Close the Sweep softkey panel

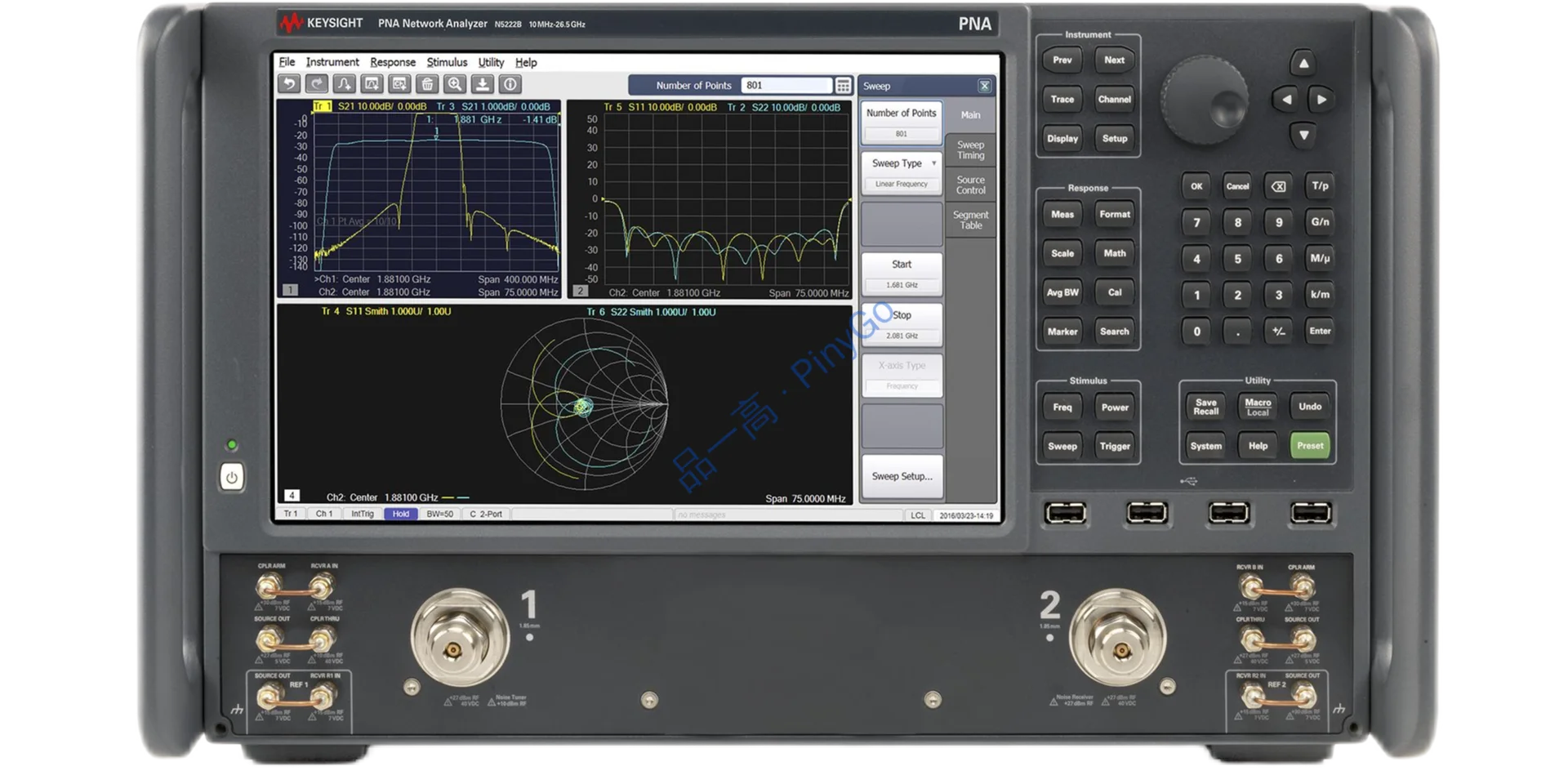(985, 86)
